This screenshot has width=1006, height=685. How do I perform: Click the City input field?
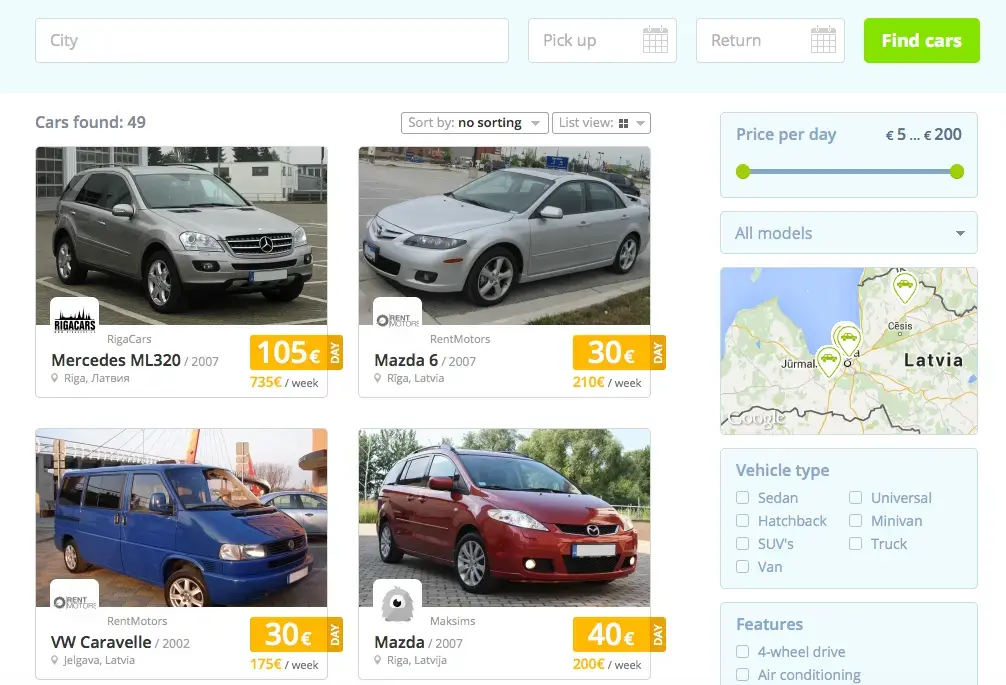[272, 40]
